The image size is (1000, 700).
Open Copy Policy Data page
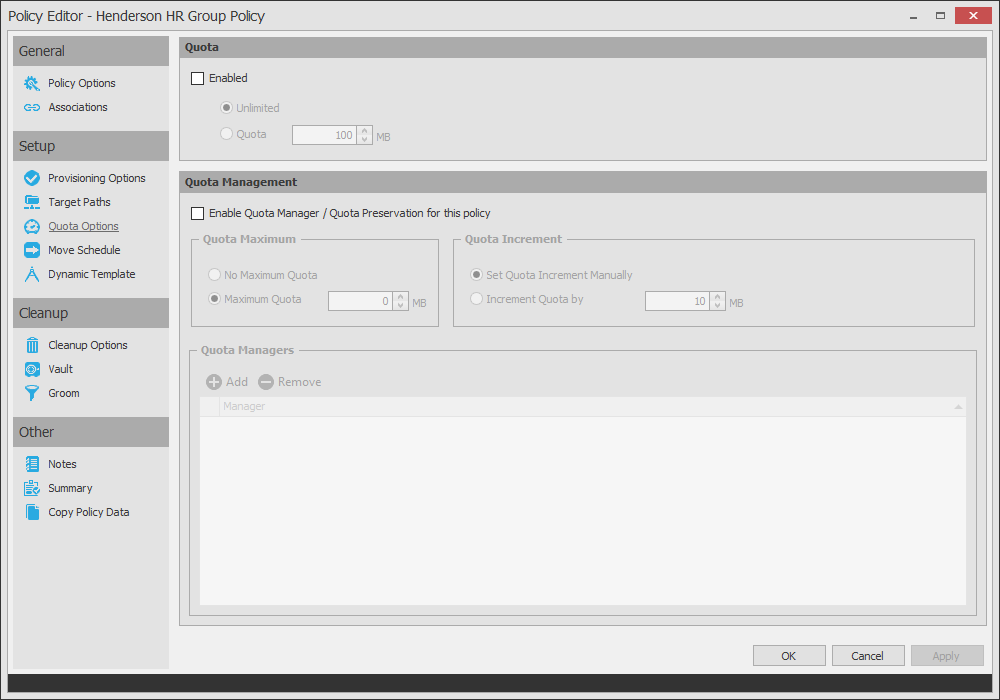click(89, 512)
